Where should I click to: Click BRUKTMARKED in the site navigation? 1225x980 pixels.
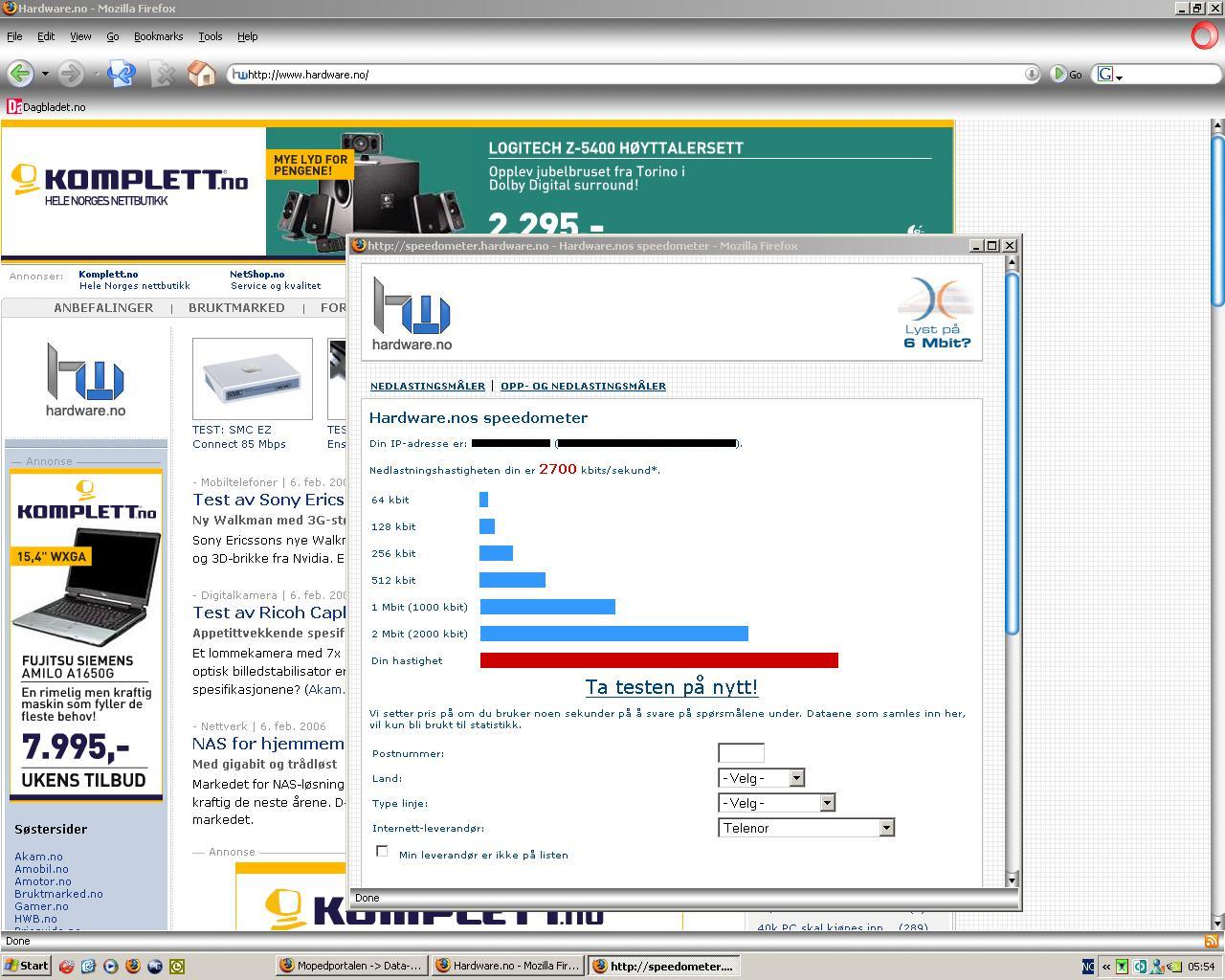click(x=236, y=308)
